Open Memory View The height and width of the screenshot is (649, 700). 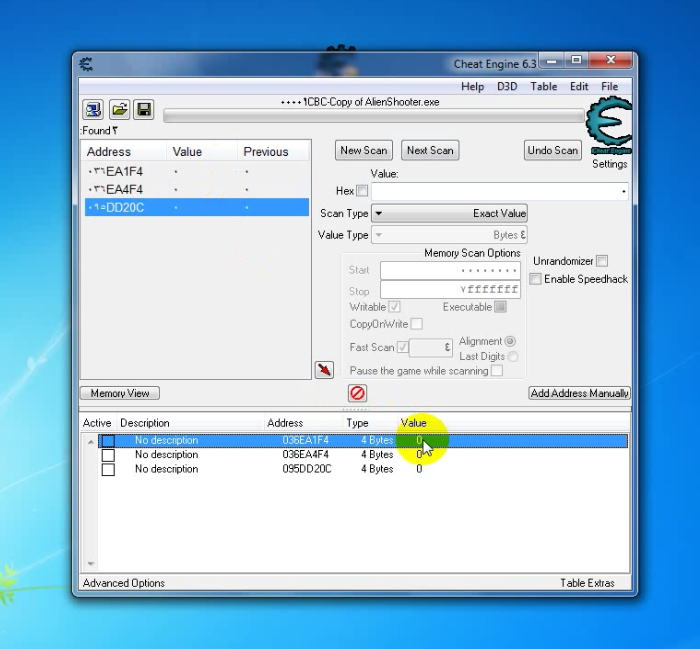click(x=120, y=393)
